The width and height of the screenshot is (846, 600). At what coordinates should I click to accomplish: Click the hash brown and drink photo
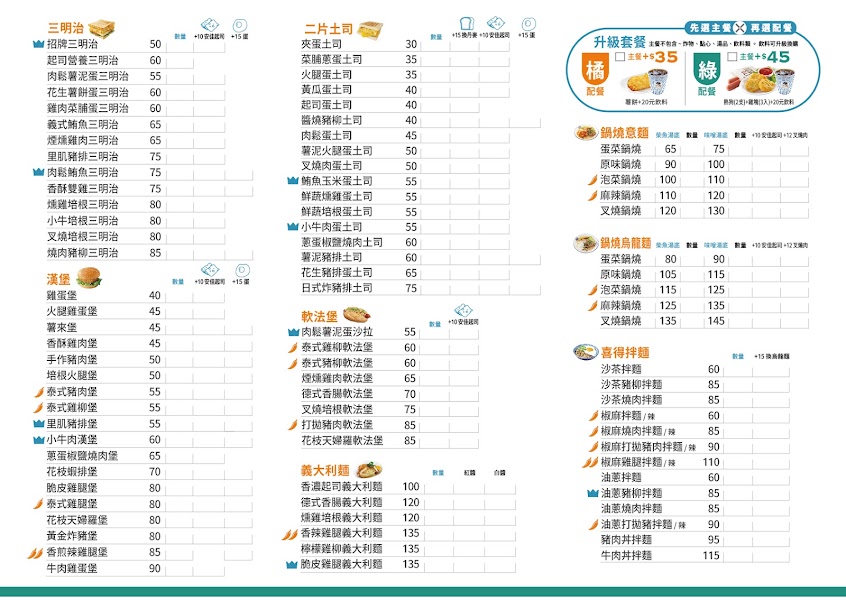[x=646, y=83]
